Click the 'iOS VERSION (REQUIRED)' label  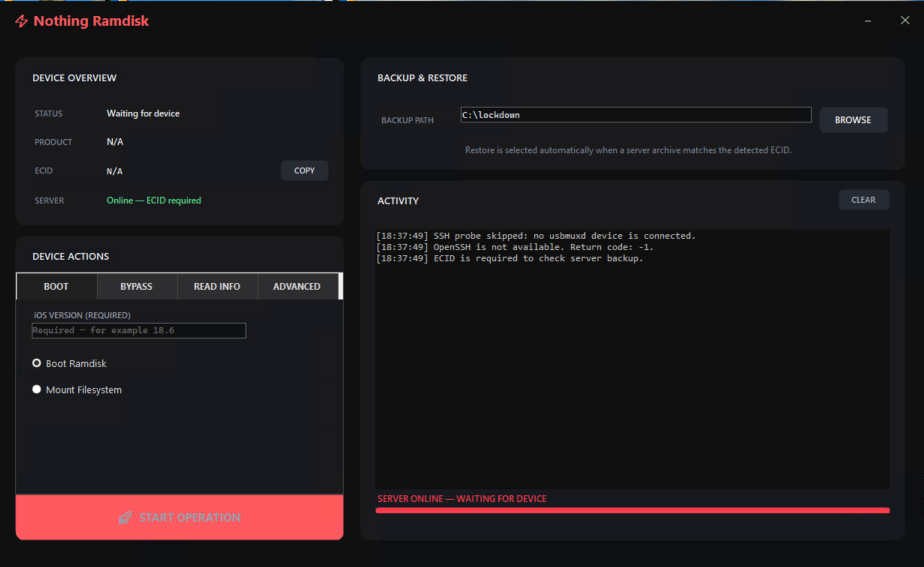(x=82, y=315)
